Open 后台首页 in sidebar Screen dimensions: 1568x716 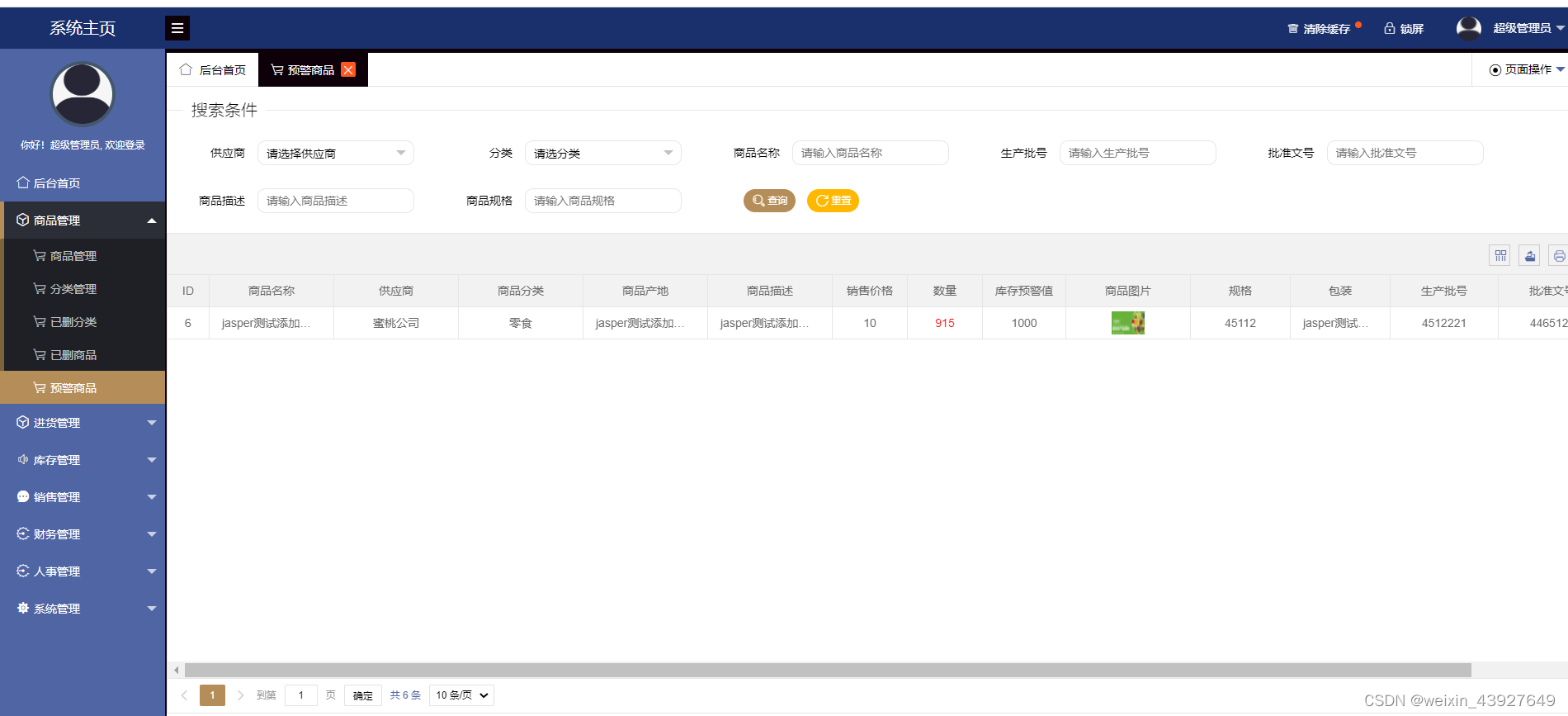click(x=83, y=183)
